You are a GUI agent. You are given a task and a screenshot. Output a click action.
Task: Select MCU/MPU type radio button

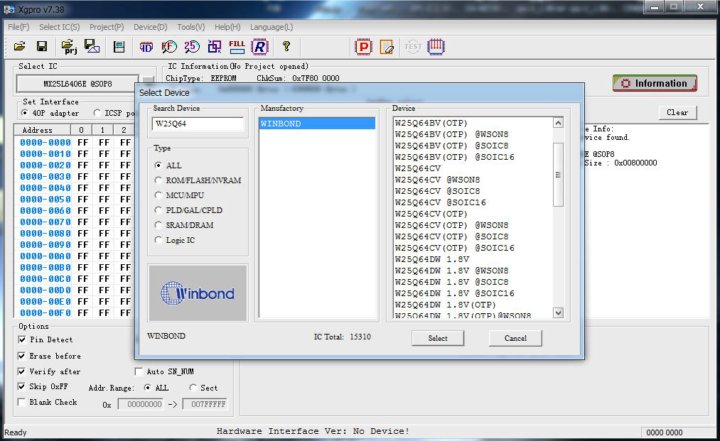(158, 195)
